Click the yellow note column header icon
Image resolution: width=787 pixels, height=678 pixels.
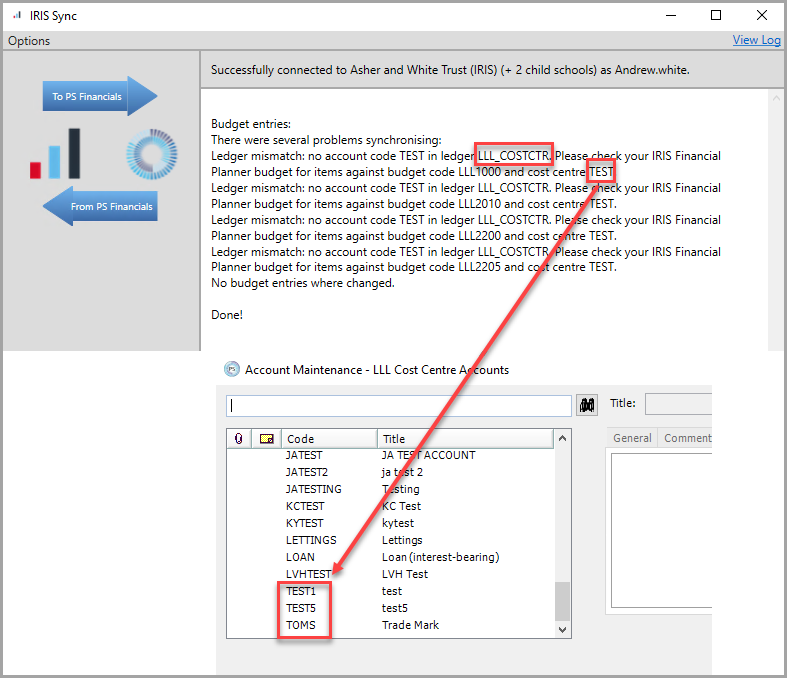click(x=267, y=438)
